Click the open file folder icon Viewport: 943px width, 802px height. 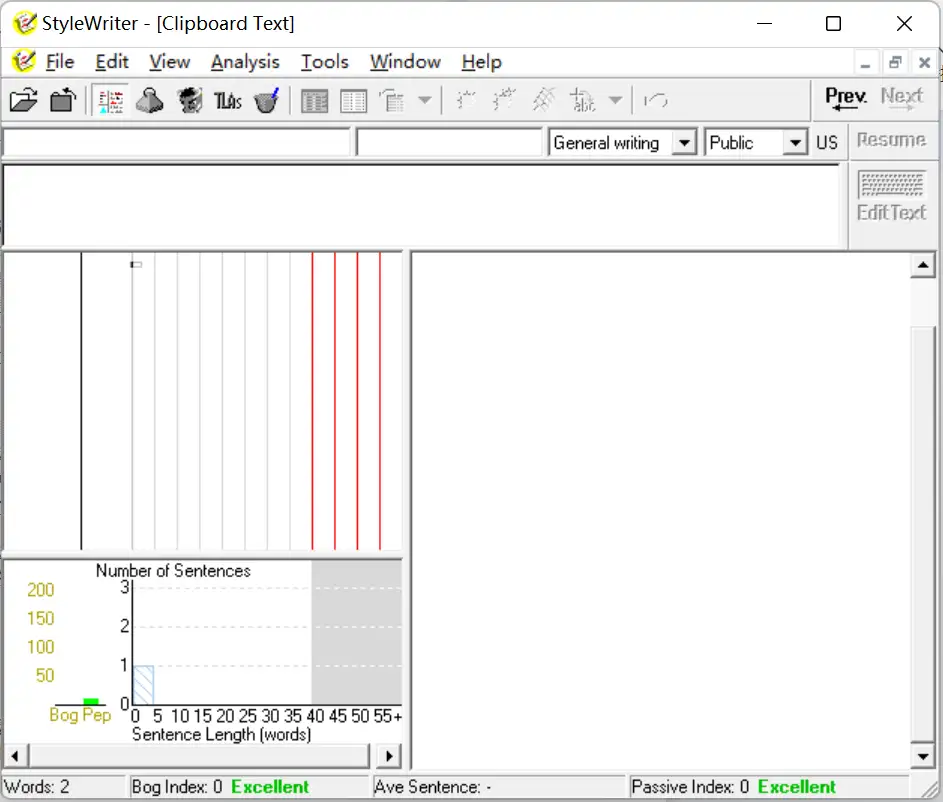coord(24,100)
